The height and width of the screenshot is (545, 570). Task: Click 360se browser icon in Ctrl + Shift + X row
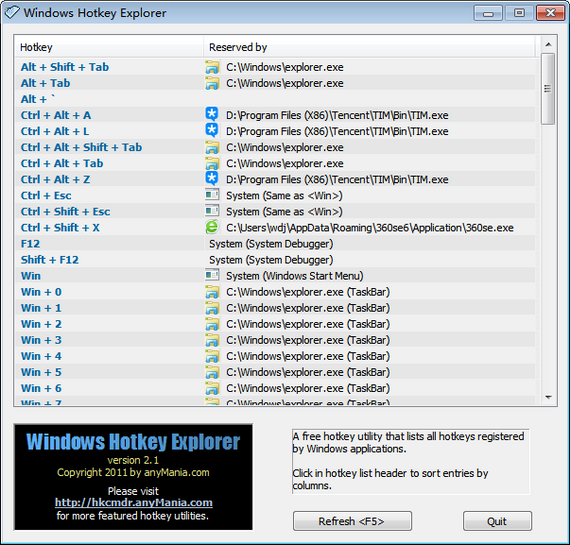(212, 227)
